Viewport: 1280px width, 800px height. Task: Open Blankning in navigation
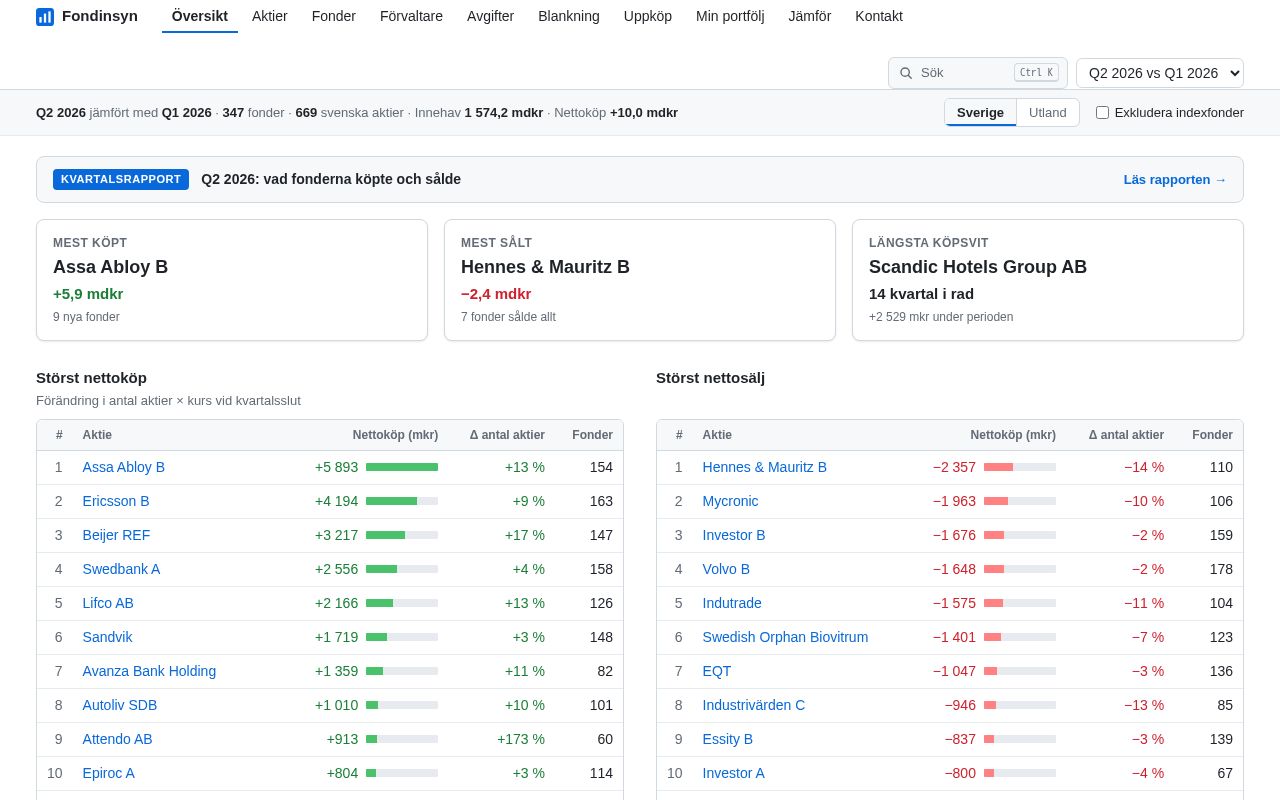coord(569,16)
